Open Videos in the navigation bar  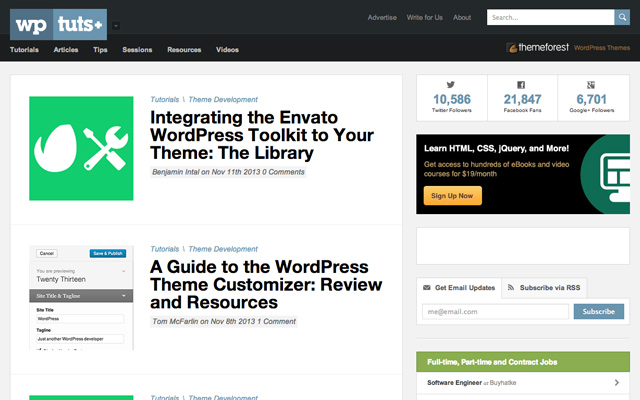(227, 50)
